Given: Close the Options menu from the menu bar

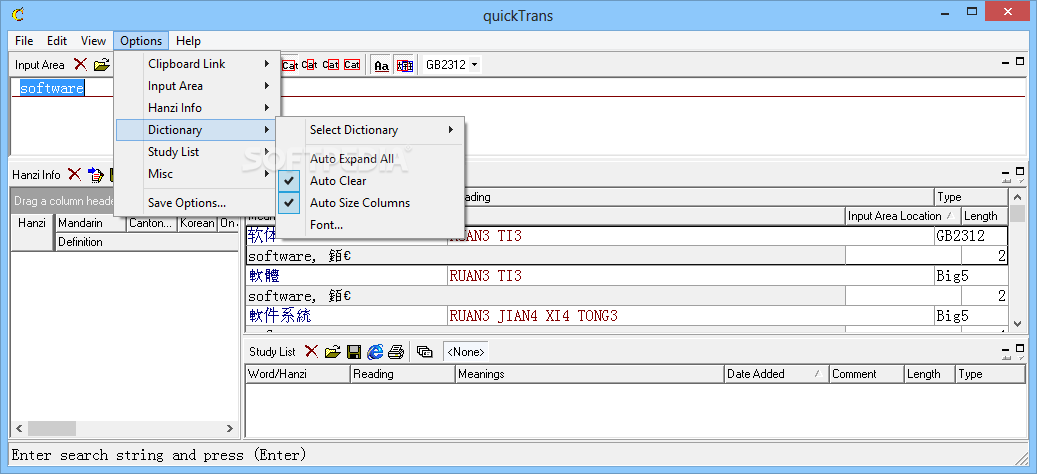Looking at the screenshot, I should click(x=141, y=41).
